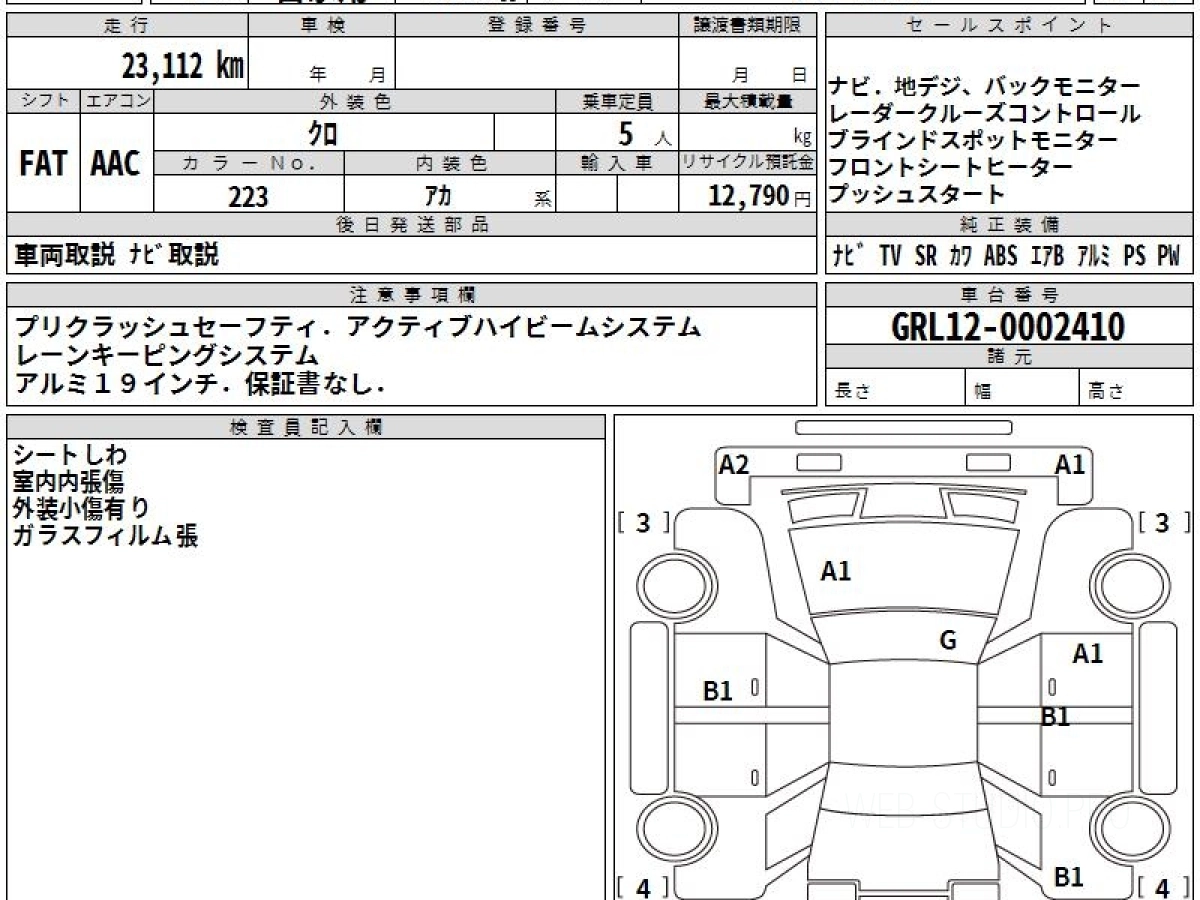Click the 走行 column header
Viewport: 1200px width, 900px height.
pyautogui.click(x=127, y=26)
